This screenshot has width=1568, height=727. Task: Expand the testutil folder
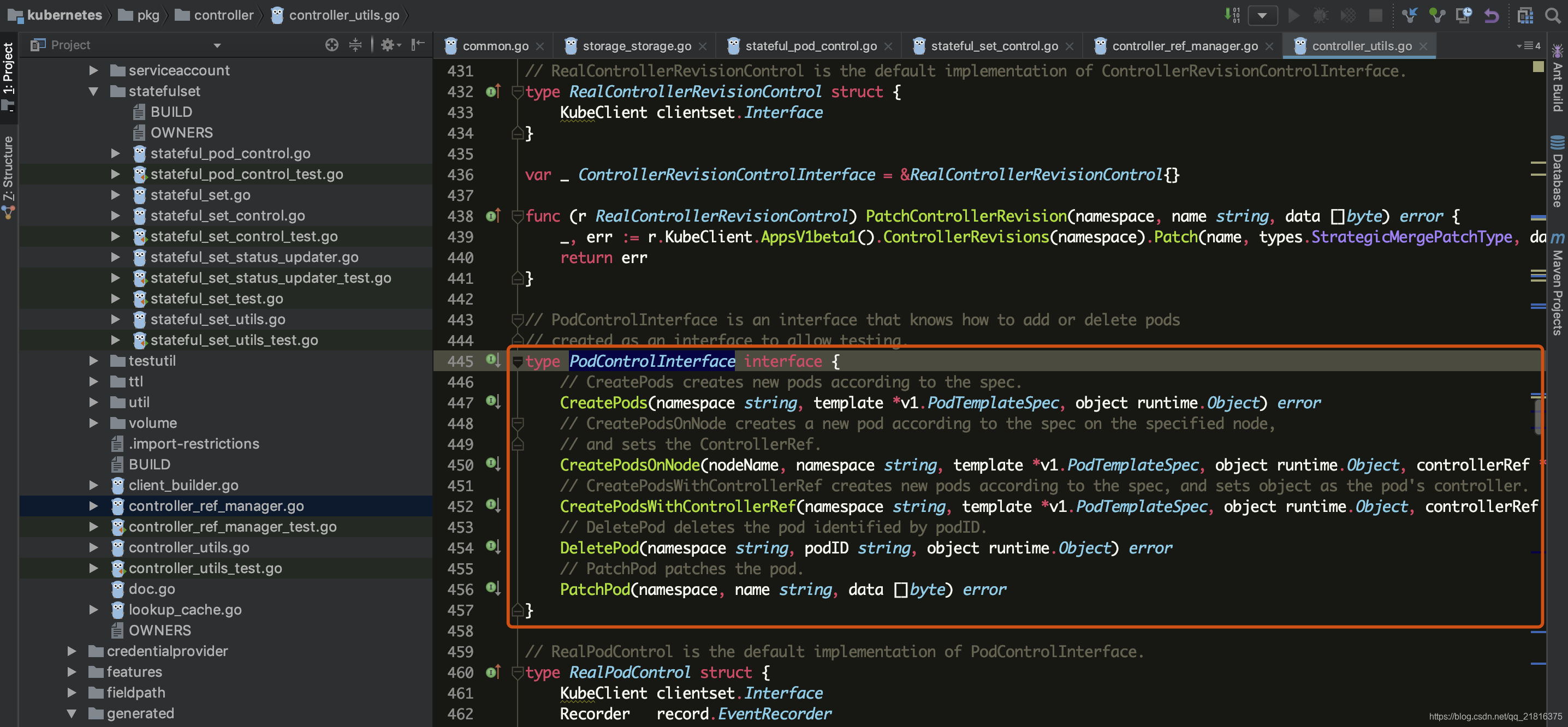tap(94, 361)
